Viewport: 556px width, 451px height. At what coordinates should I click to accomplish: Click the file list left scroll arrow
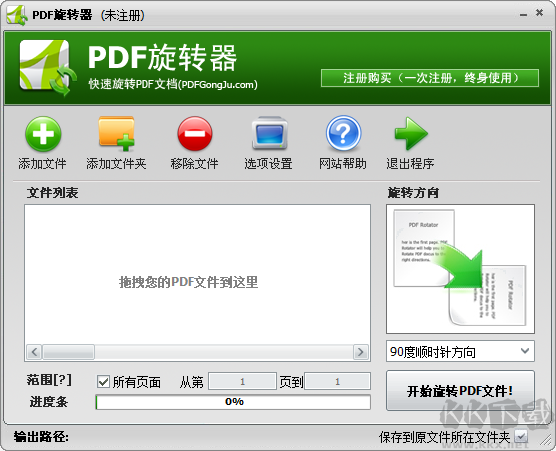34,352
